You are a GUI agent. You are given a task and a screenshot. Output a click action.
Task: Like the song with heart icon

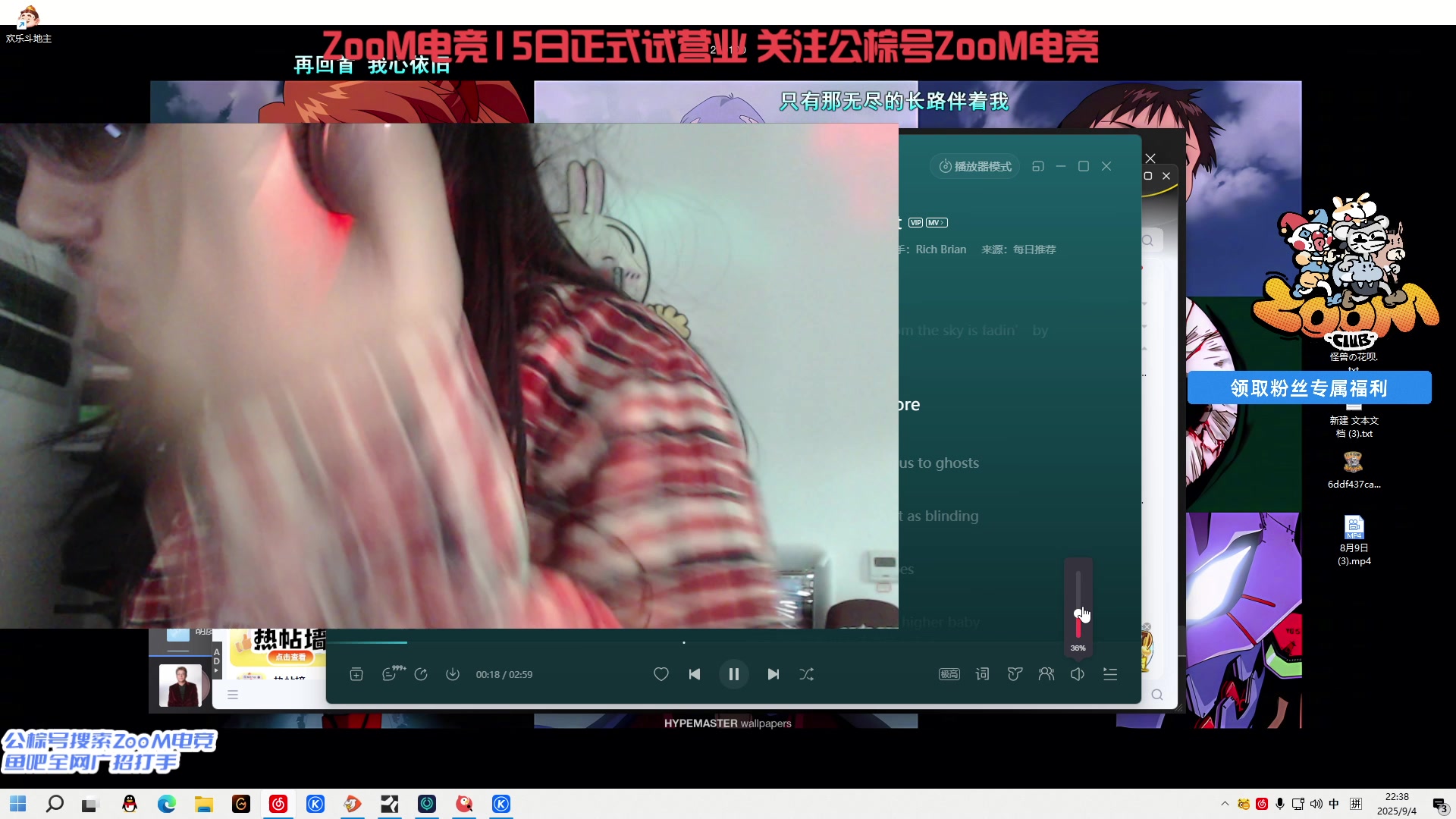661,674
